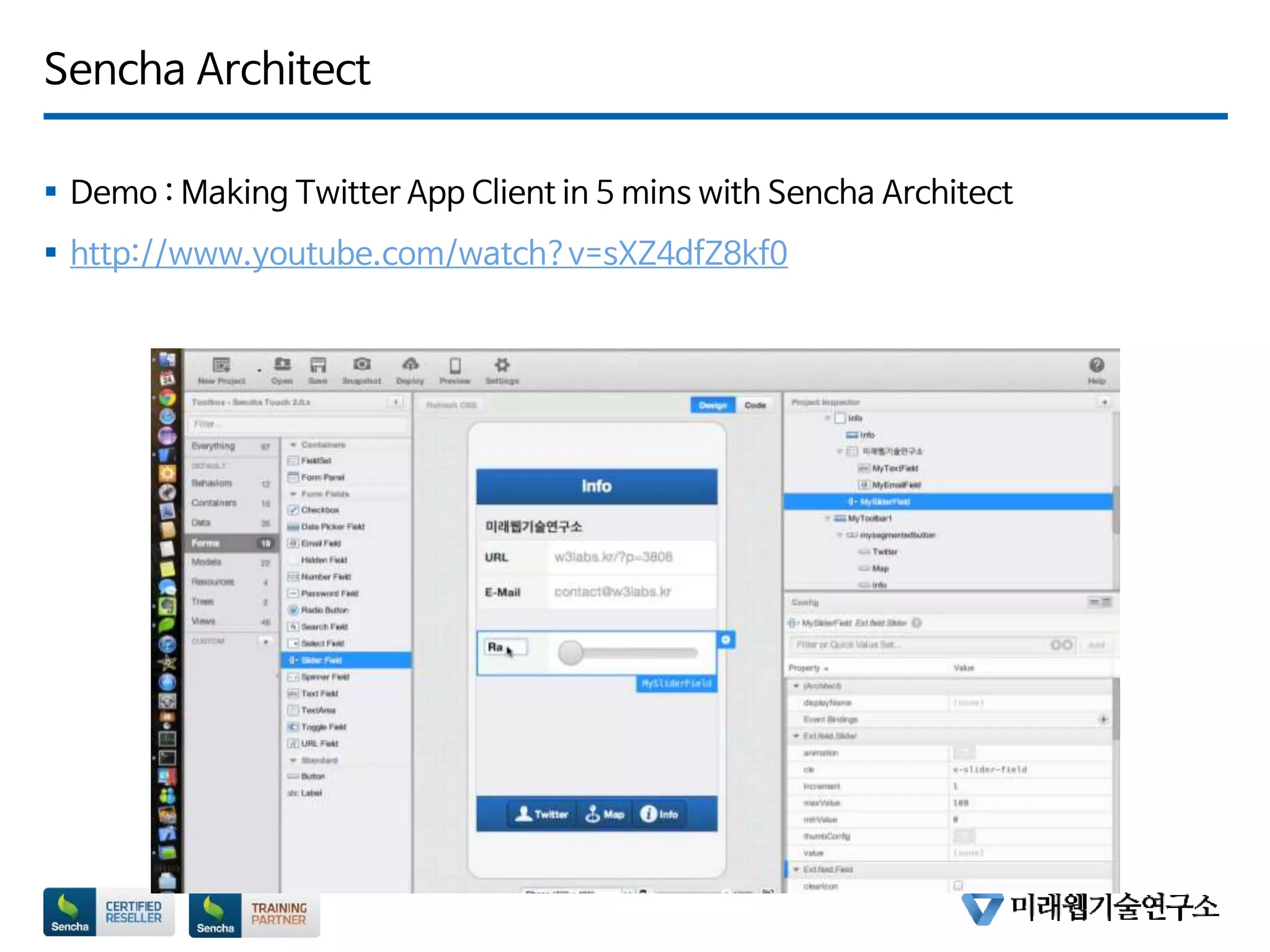Click the E-Mail field on the canvas
The image size is (1270, 952).
coord(597,592)
